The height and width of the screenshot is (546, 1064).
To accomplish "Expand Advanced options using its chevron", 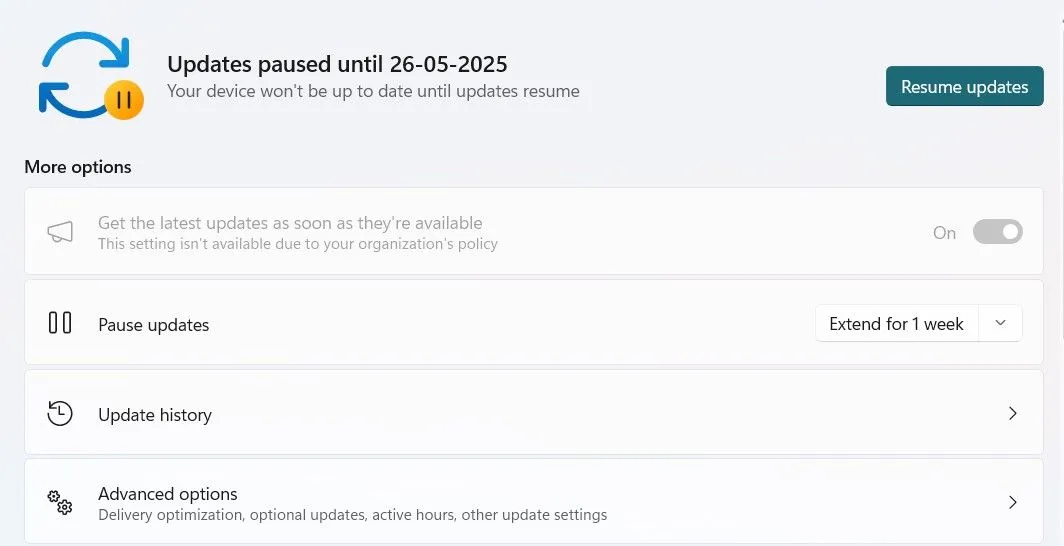I will pyautogui.click(x=1012, y=502).
